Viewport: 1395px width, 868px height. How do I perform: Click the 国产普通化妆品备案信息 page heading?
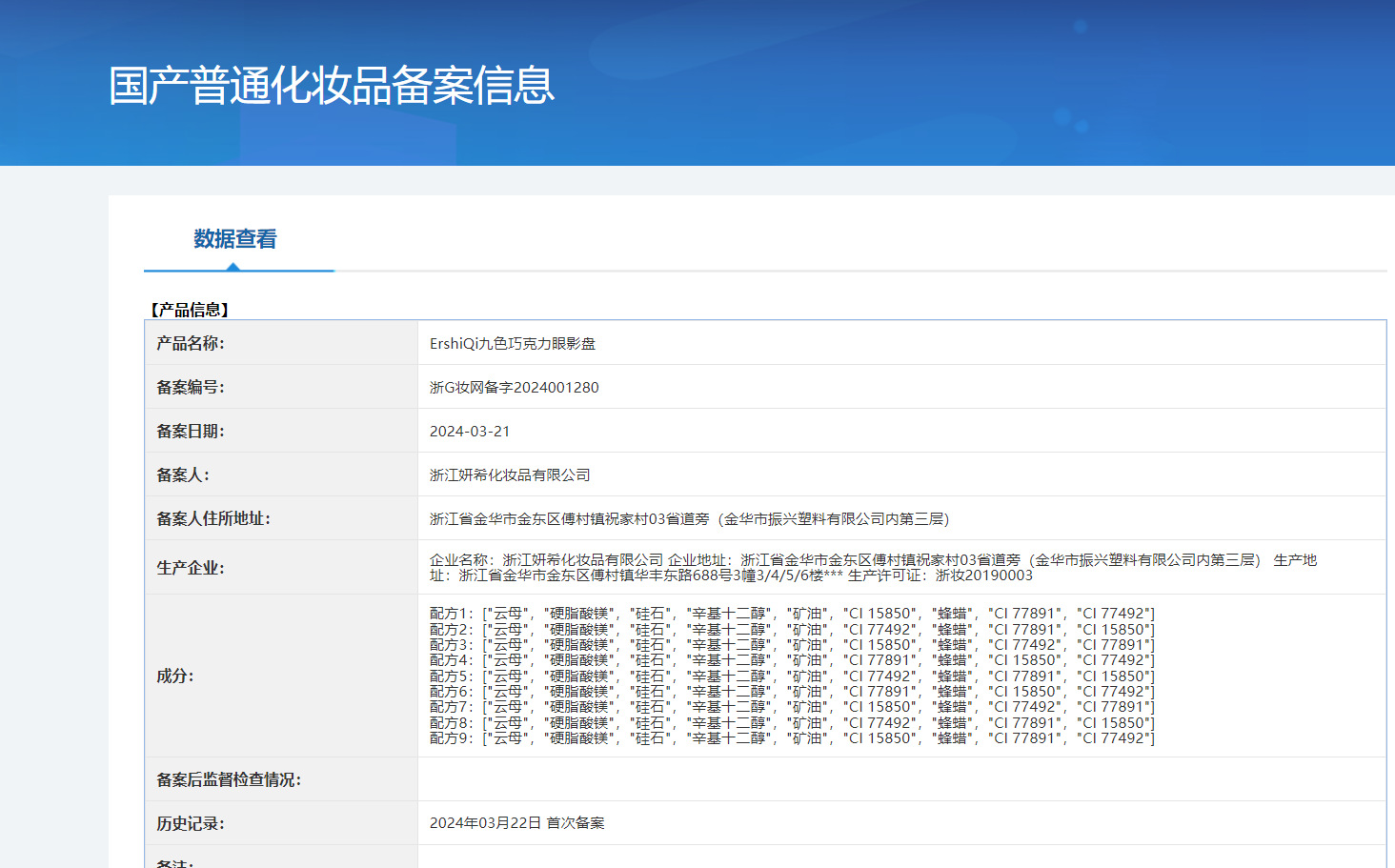click(x=331, y=86)
